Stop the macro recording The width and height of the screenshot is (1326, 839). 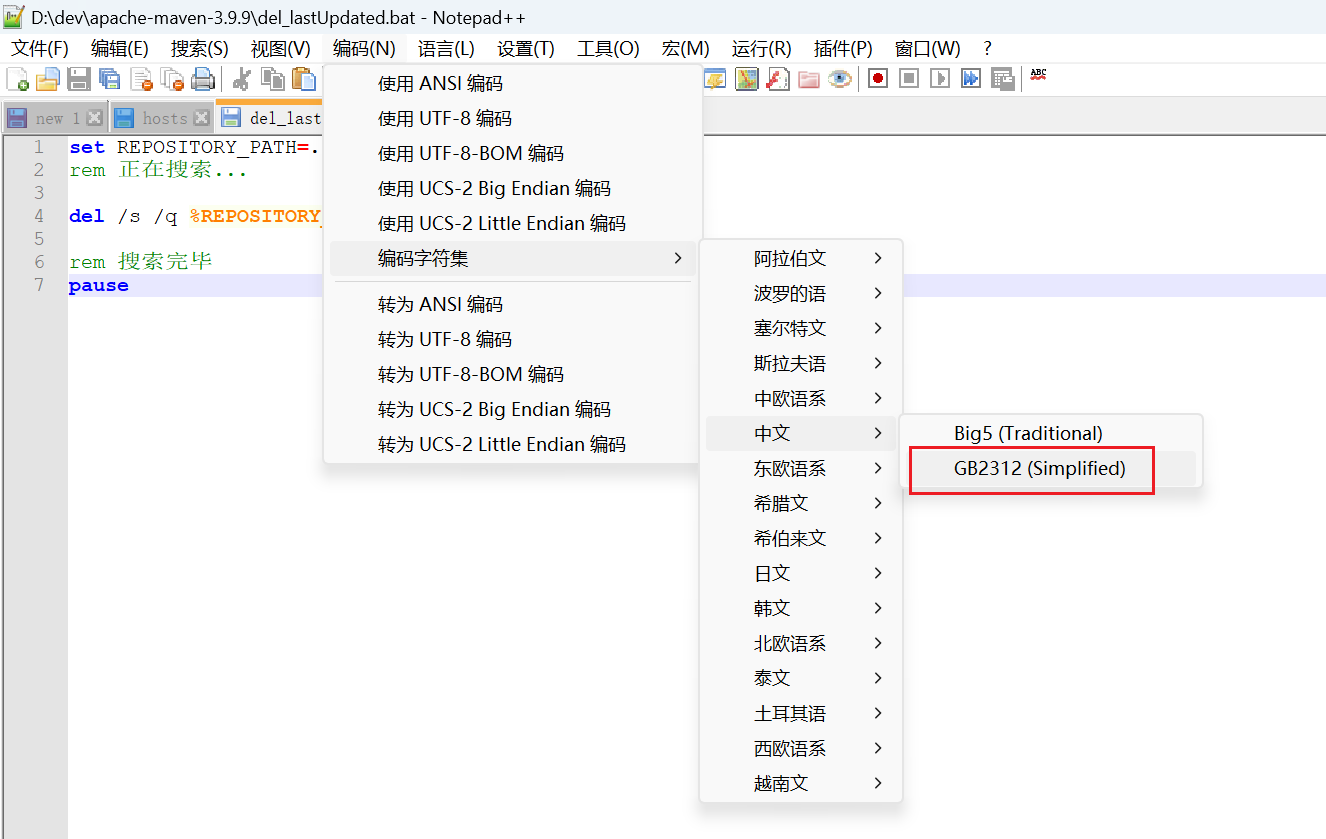908,78
